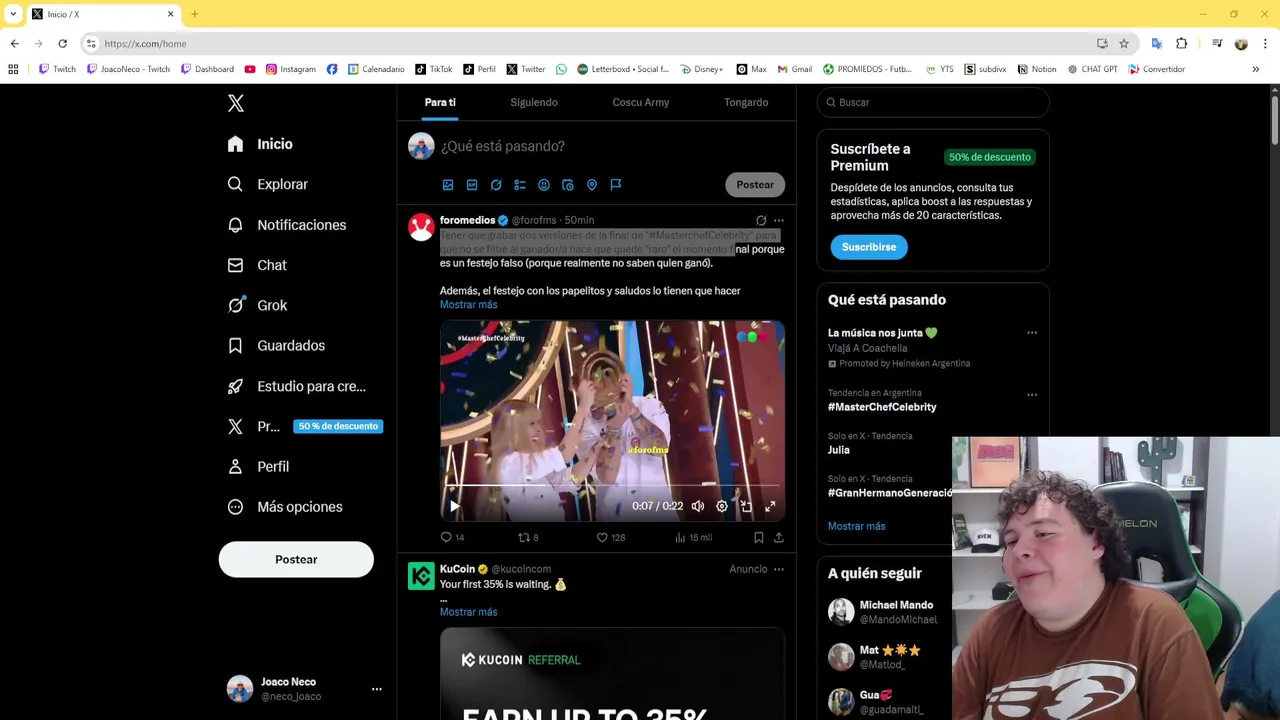Click Grok explain icon on foromedios tweet
Screen dimensions: 1280x720
tap(761, 220)
